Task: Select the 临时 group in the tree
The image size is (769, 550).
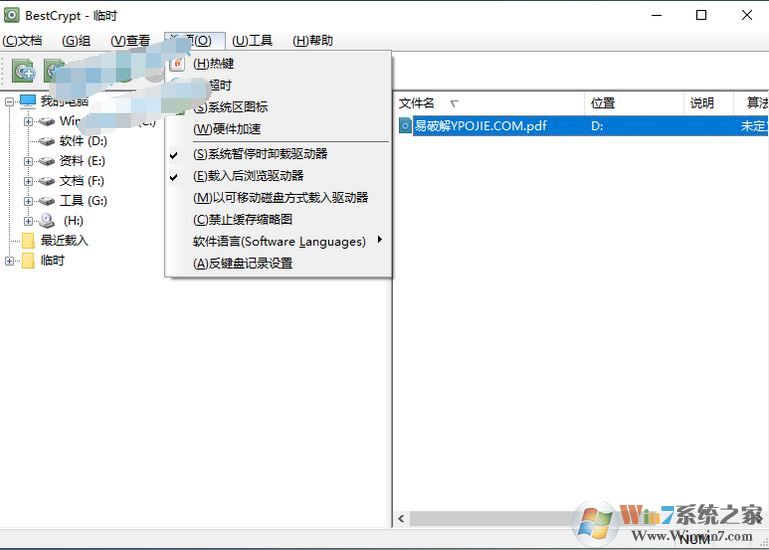Action: 52,261
